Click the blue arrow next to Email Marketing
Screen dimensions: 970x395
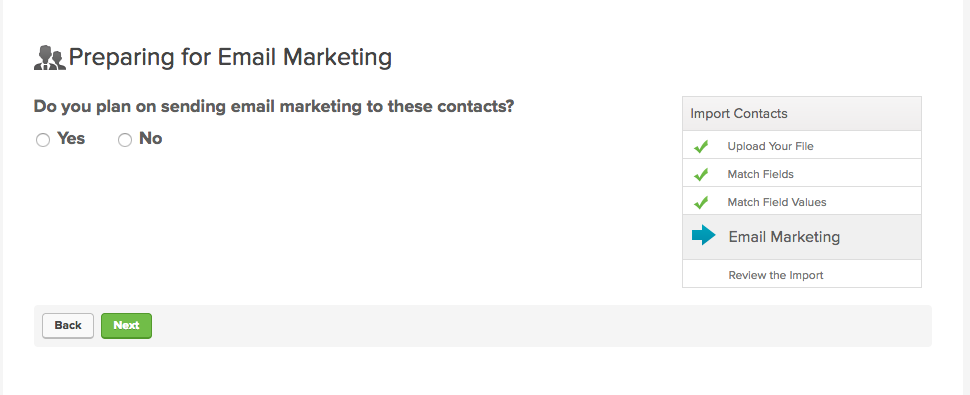(703, 236)
